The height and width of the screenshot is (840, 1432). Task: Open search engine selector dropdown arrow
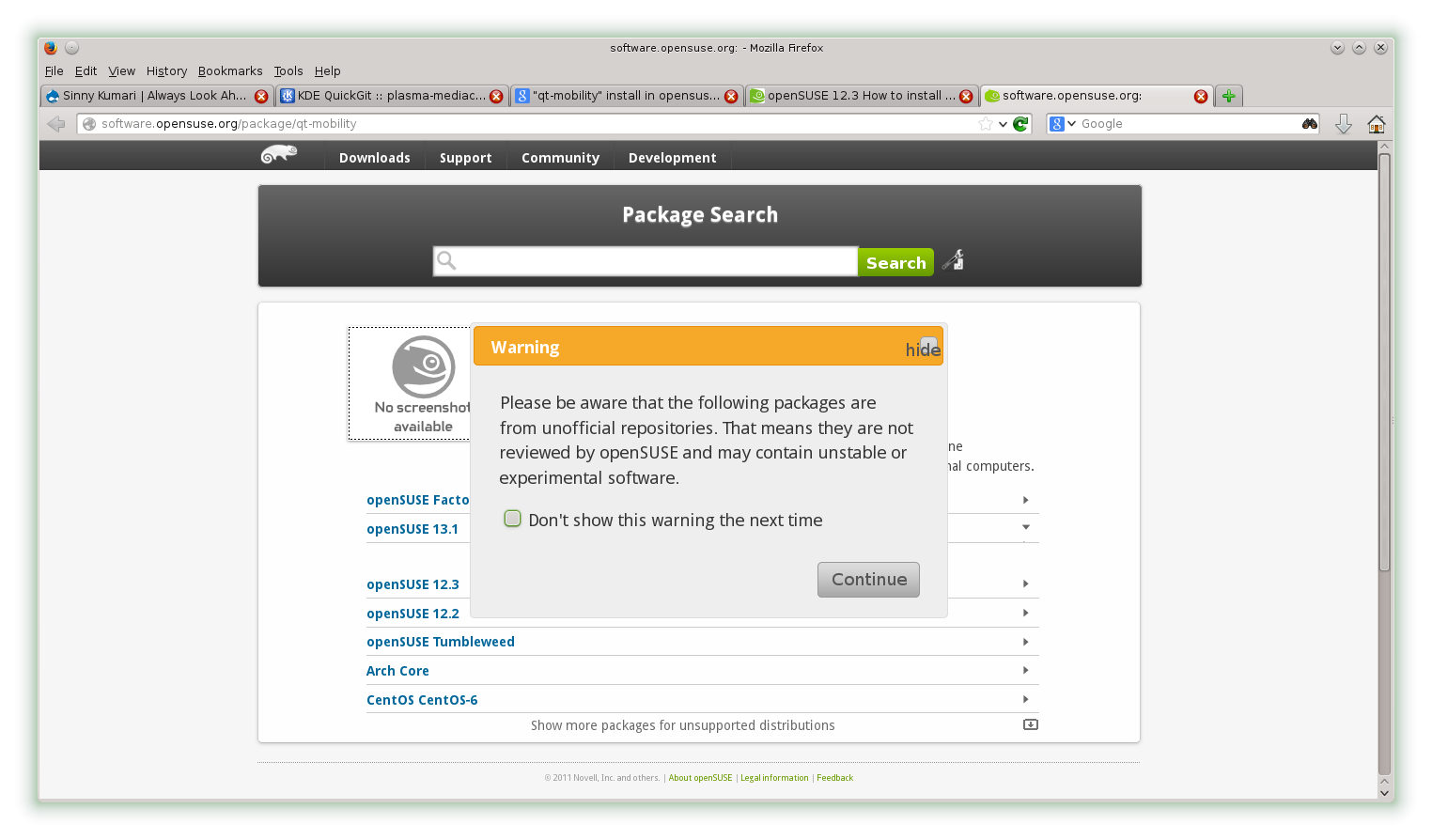1071,124
